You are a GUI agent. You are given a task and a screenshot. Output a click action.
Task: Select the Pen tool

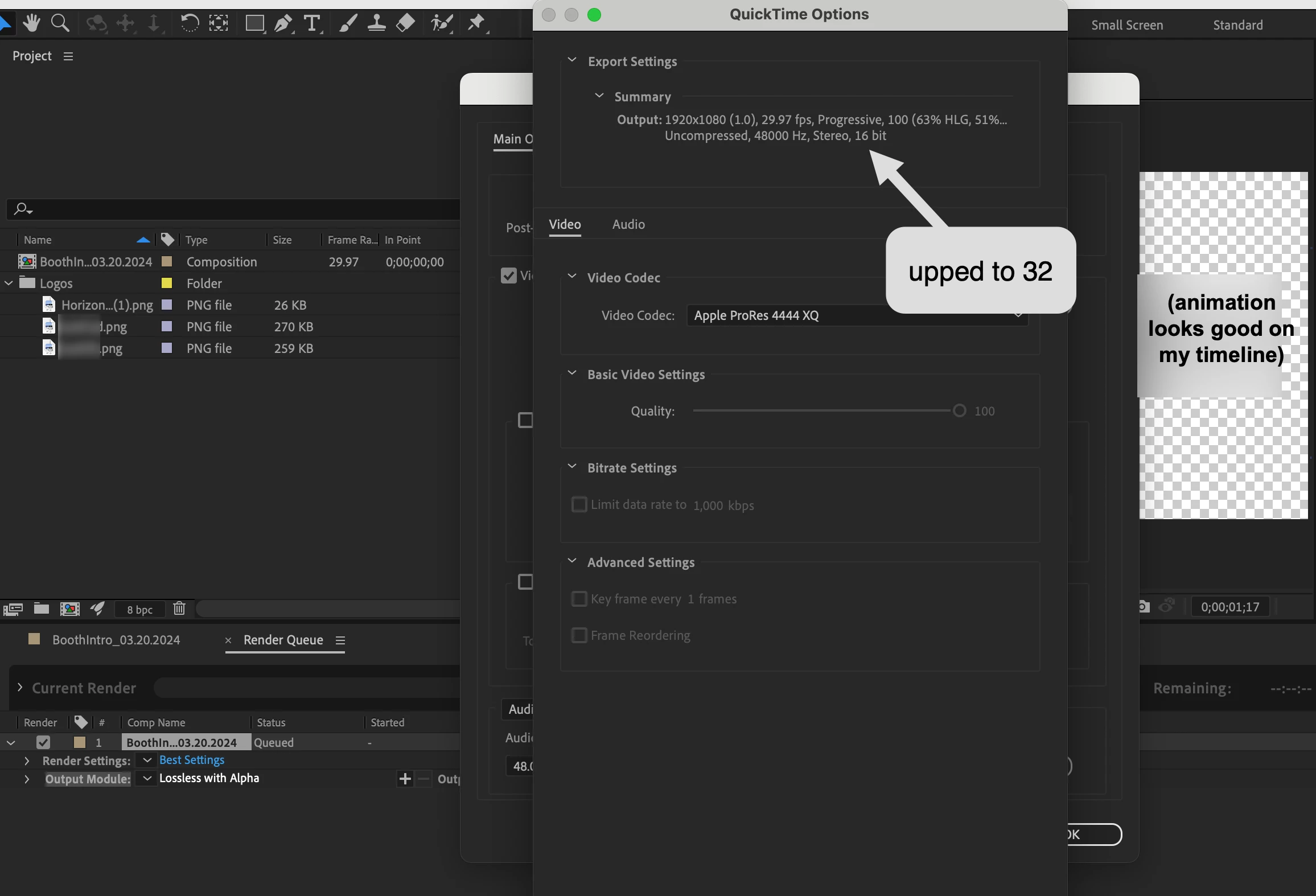pos(283,23)
